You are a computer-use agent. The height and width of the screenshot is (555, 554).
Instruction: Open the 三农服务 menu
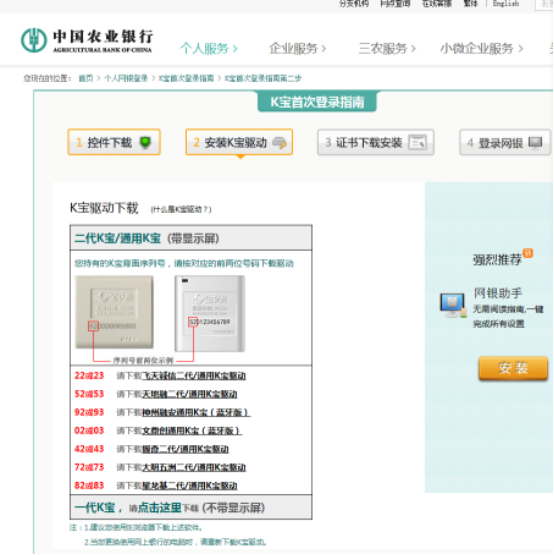pyautogui.click(x=387, y=48)
